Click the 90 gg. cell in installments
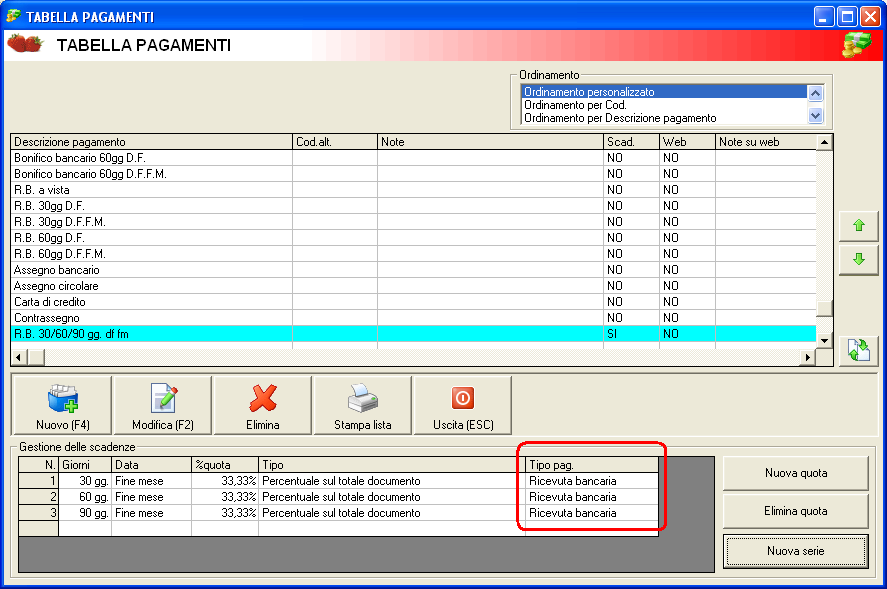This screenshot has height=589, width=887. tap(85, 513)
